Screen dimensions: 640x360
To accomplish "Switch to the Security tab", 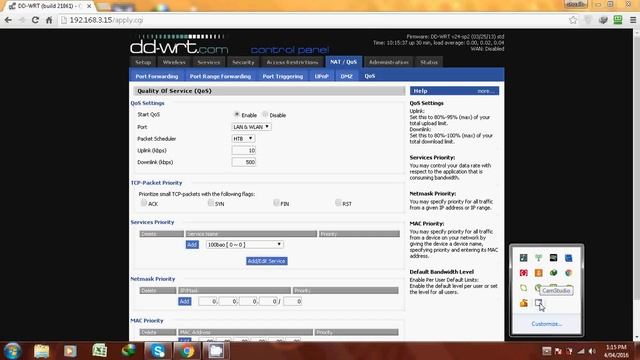I will click(x=243, y=62).
